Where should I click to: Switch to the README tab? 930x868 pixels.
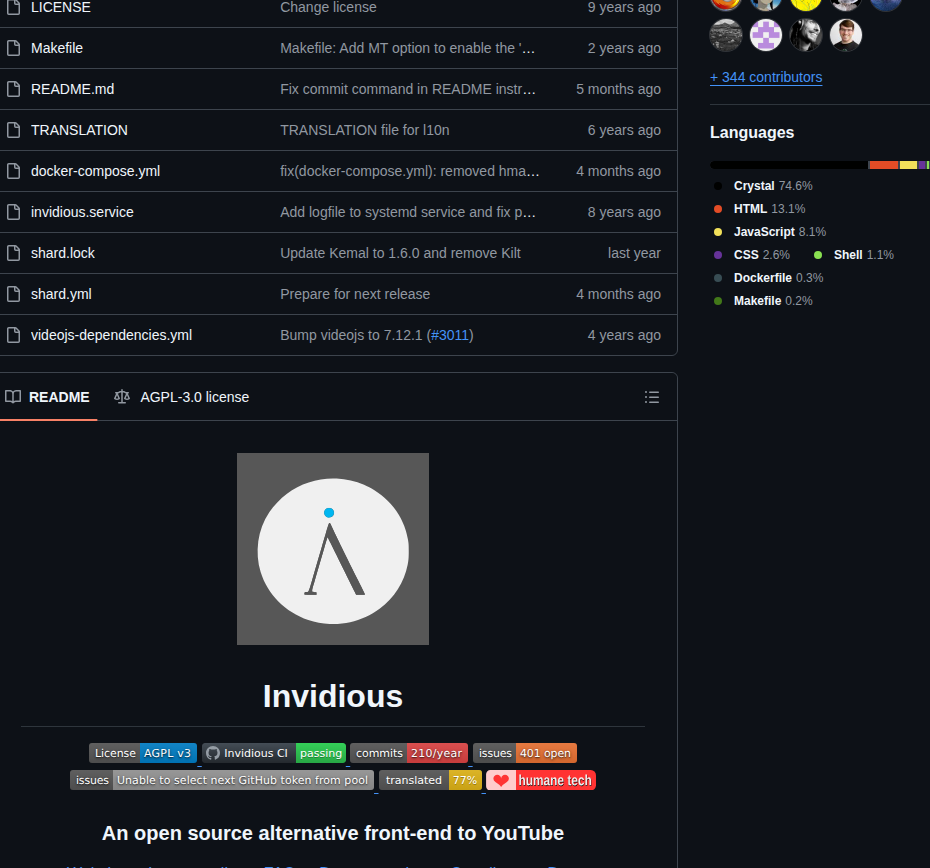pos(48,397)
